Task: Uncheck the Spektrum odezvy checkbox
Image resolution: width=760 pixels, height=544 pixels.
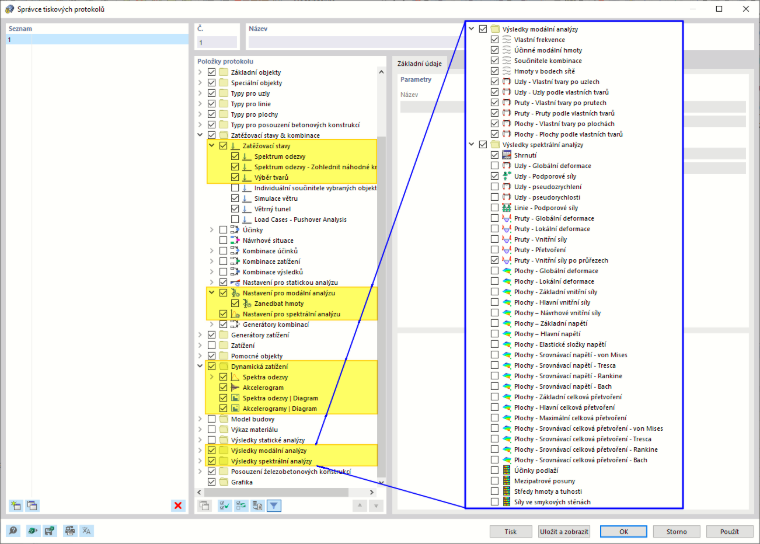Action: tap(235, 156)
